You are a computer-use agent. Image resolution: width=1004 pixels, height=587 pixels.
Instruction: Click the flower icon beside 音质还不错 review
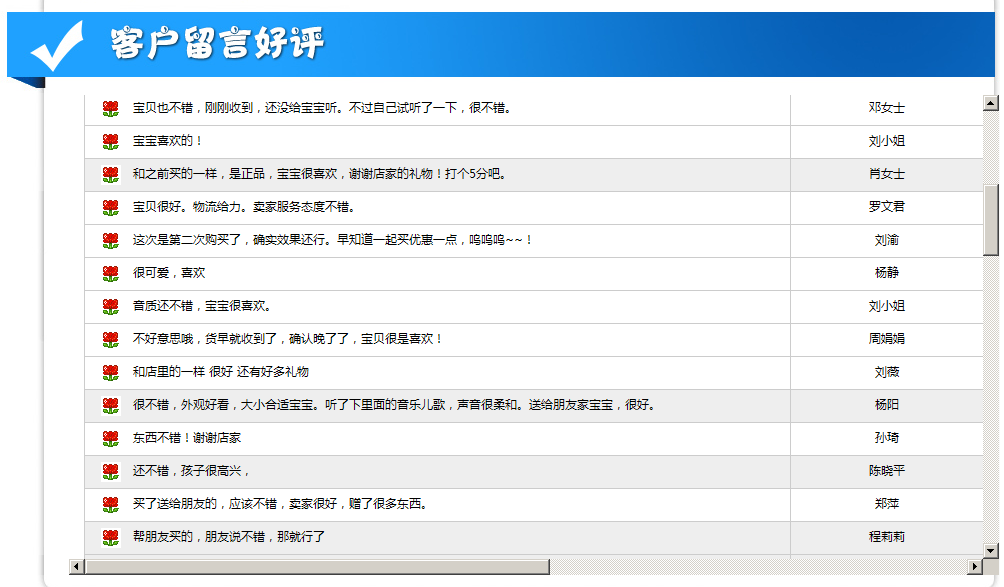[x=110, y=306]
